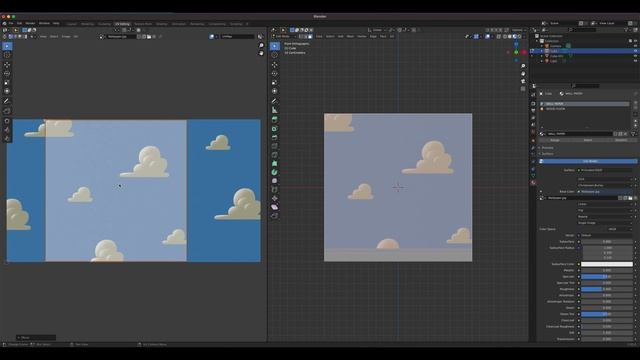Viewport: 640px width, 360px height.
Task: Expand the Preview panel
Action: point(547,148)
